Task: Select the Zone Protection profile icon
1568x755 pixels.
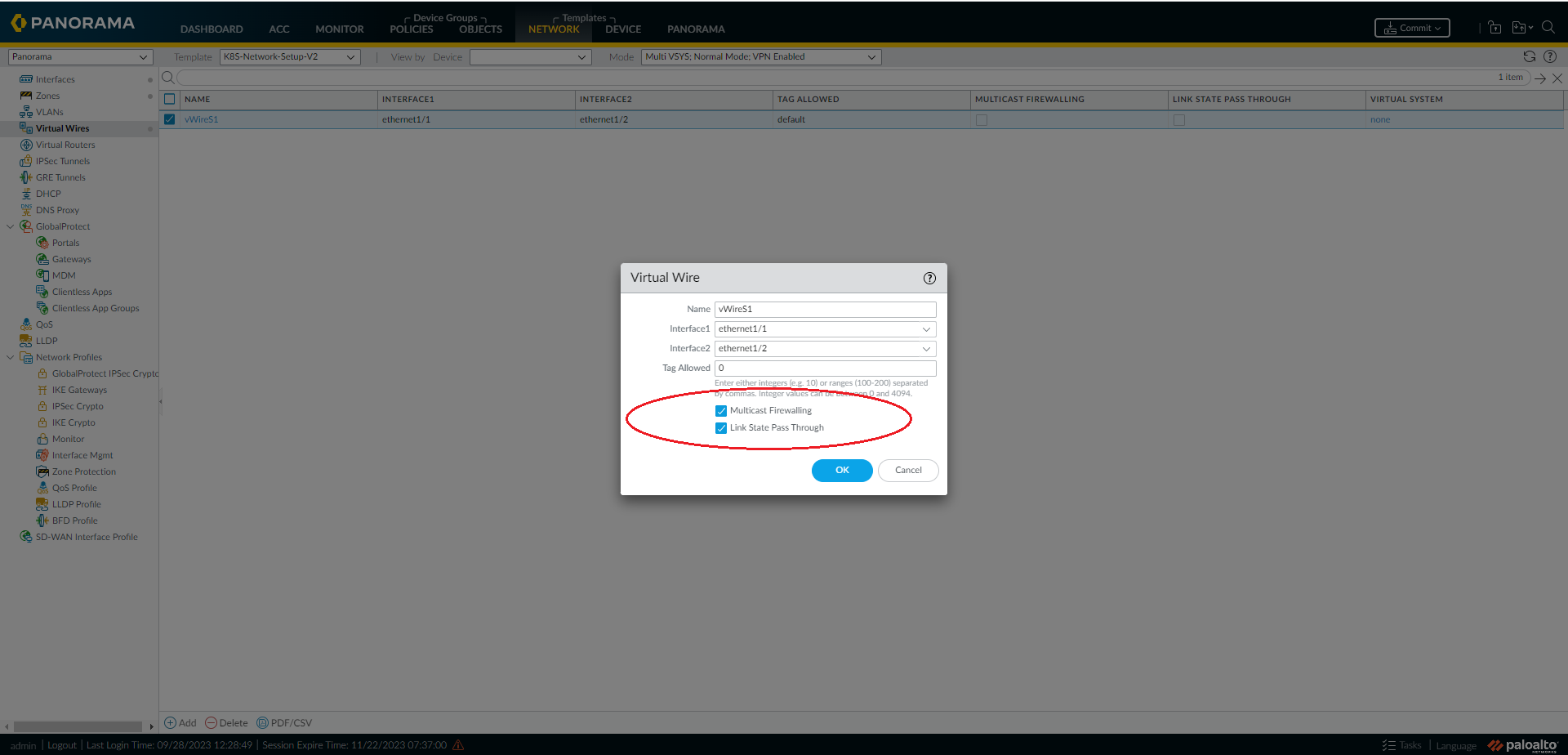Action: click(42, 471)
